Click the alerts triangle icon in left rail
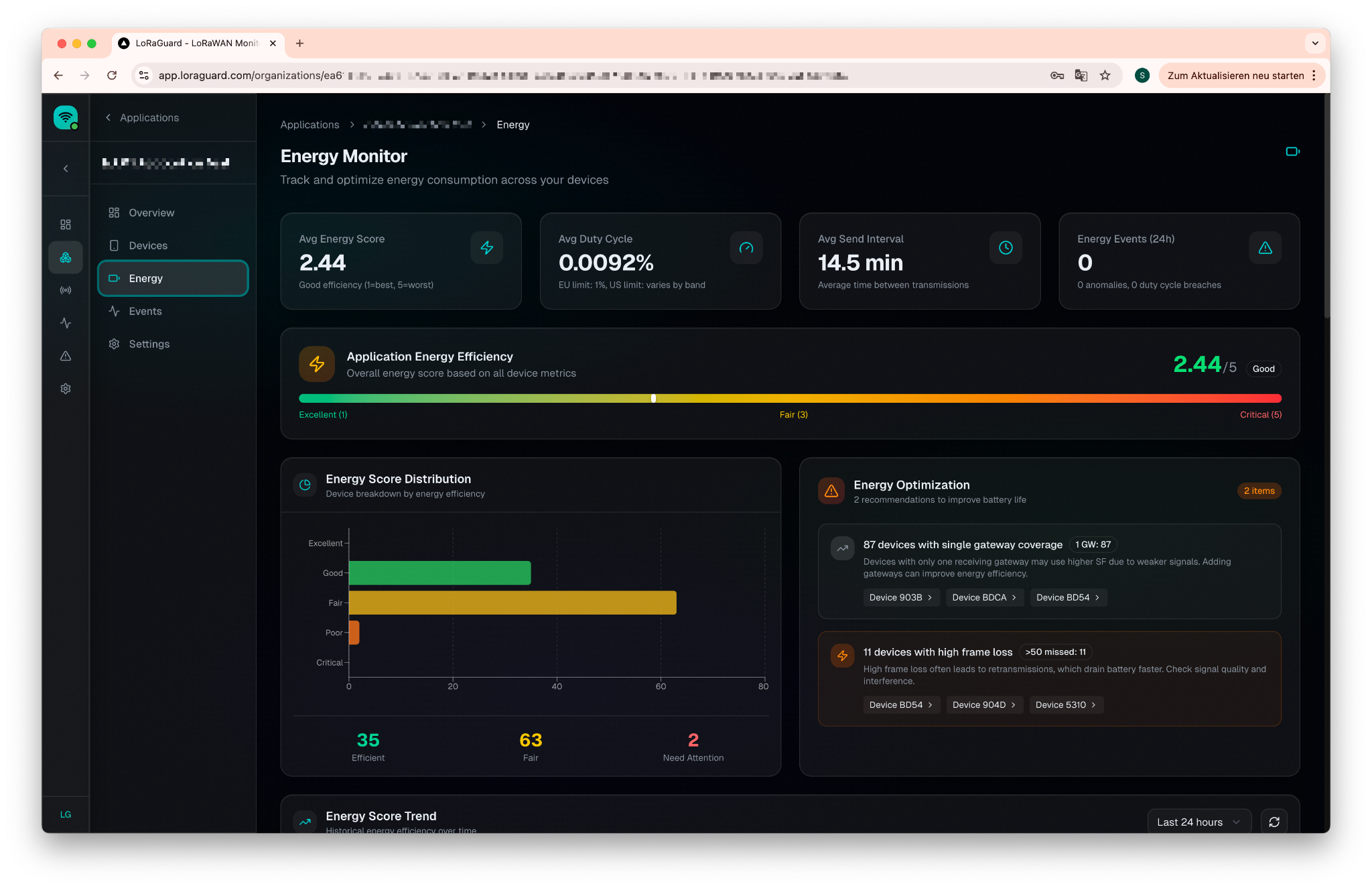The image size is (1372, 888). pos(65,356)
